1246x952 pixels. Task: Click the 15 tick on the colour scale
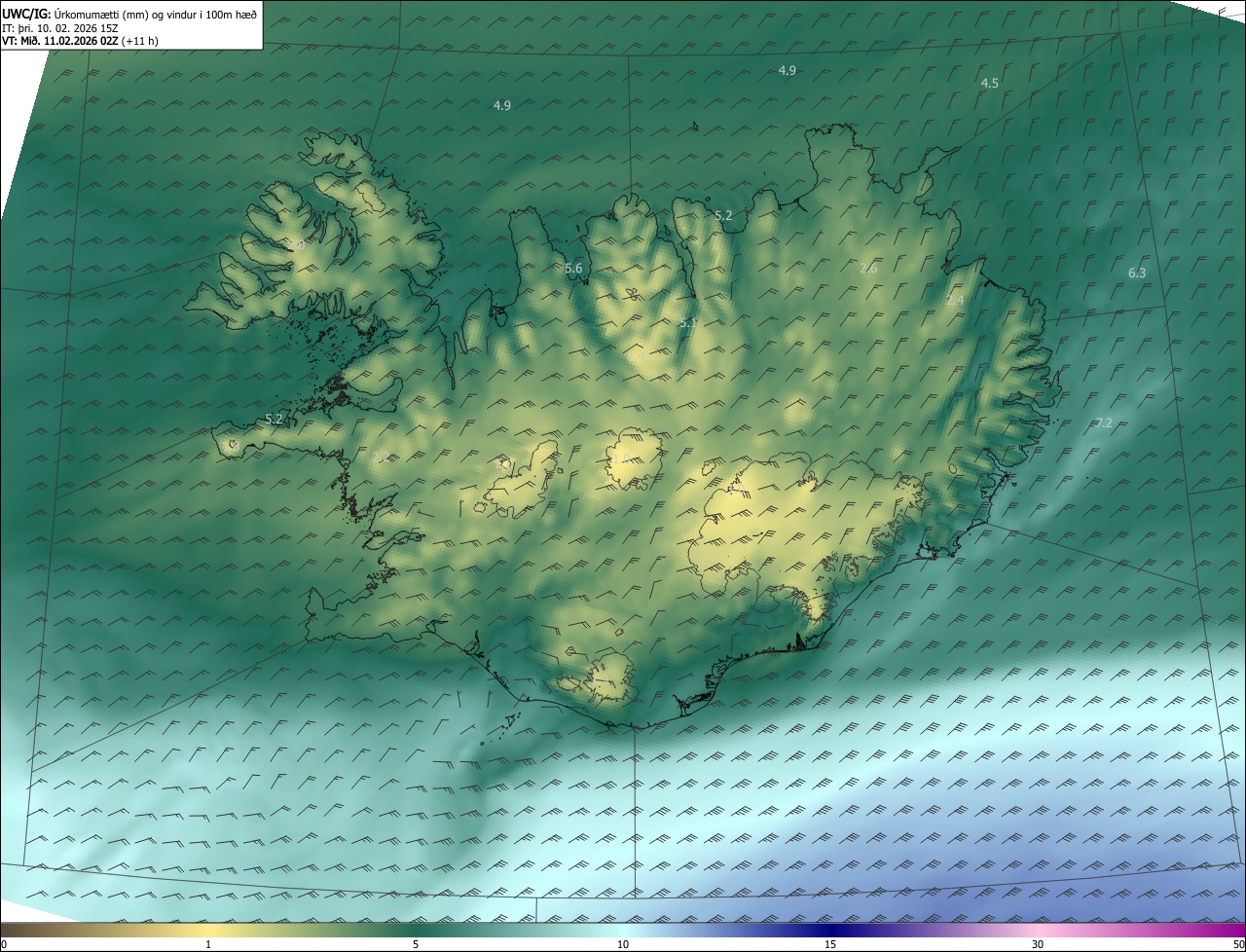pos(830,945)
